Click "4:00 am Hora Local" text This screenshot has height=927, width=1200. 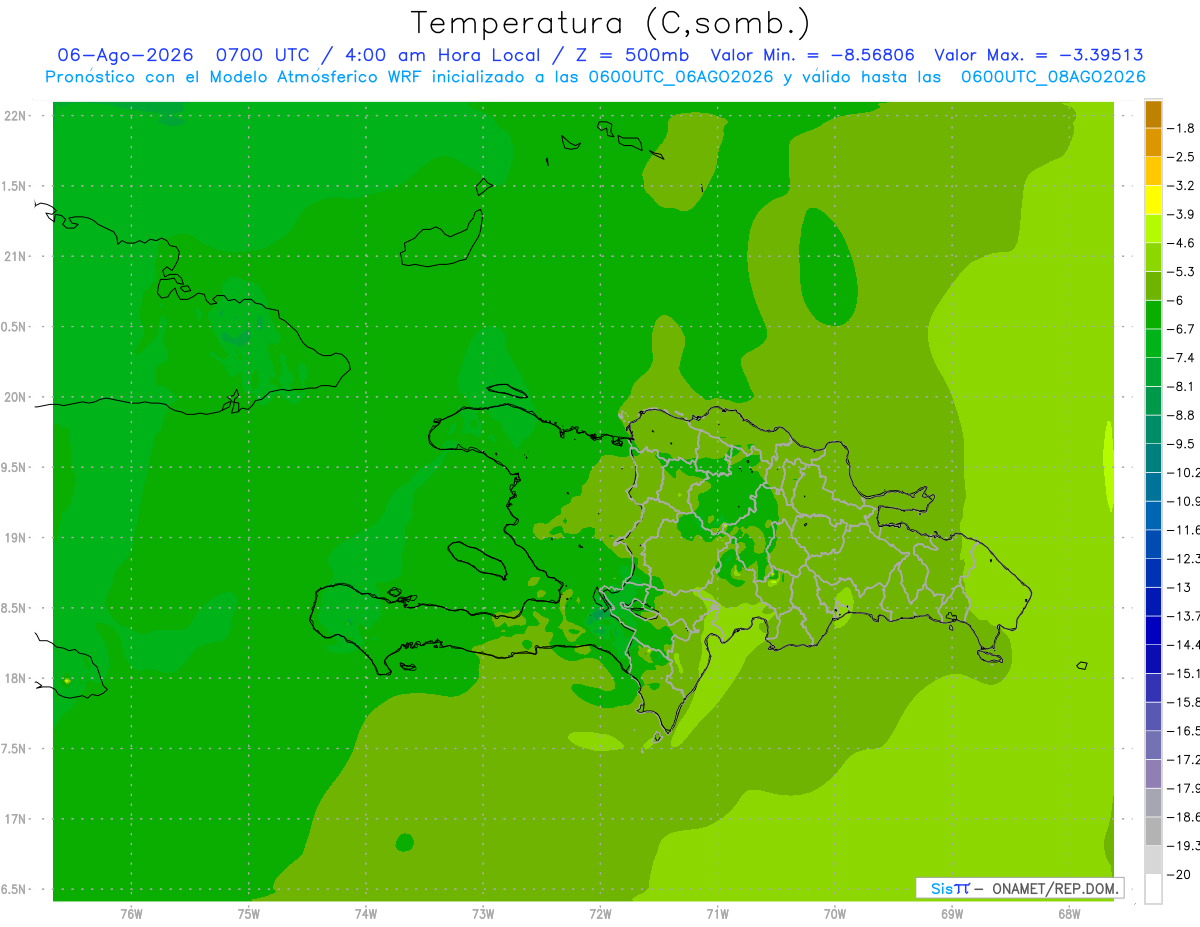point(443,55)
